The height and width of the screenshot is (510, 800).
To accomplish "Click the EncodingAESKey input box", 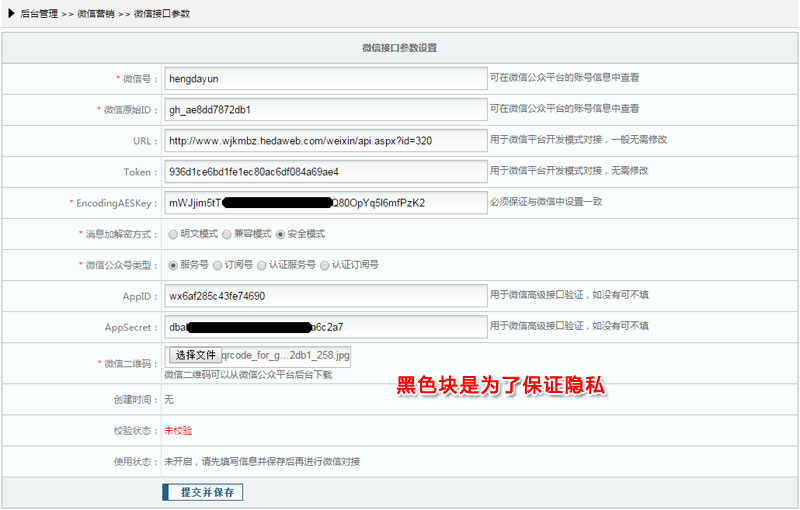I will tap(325, 203).
